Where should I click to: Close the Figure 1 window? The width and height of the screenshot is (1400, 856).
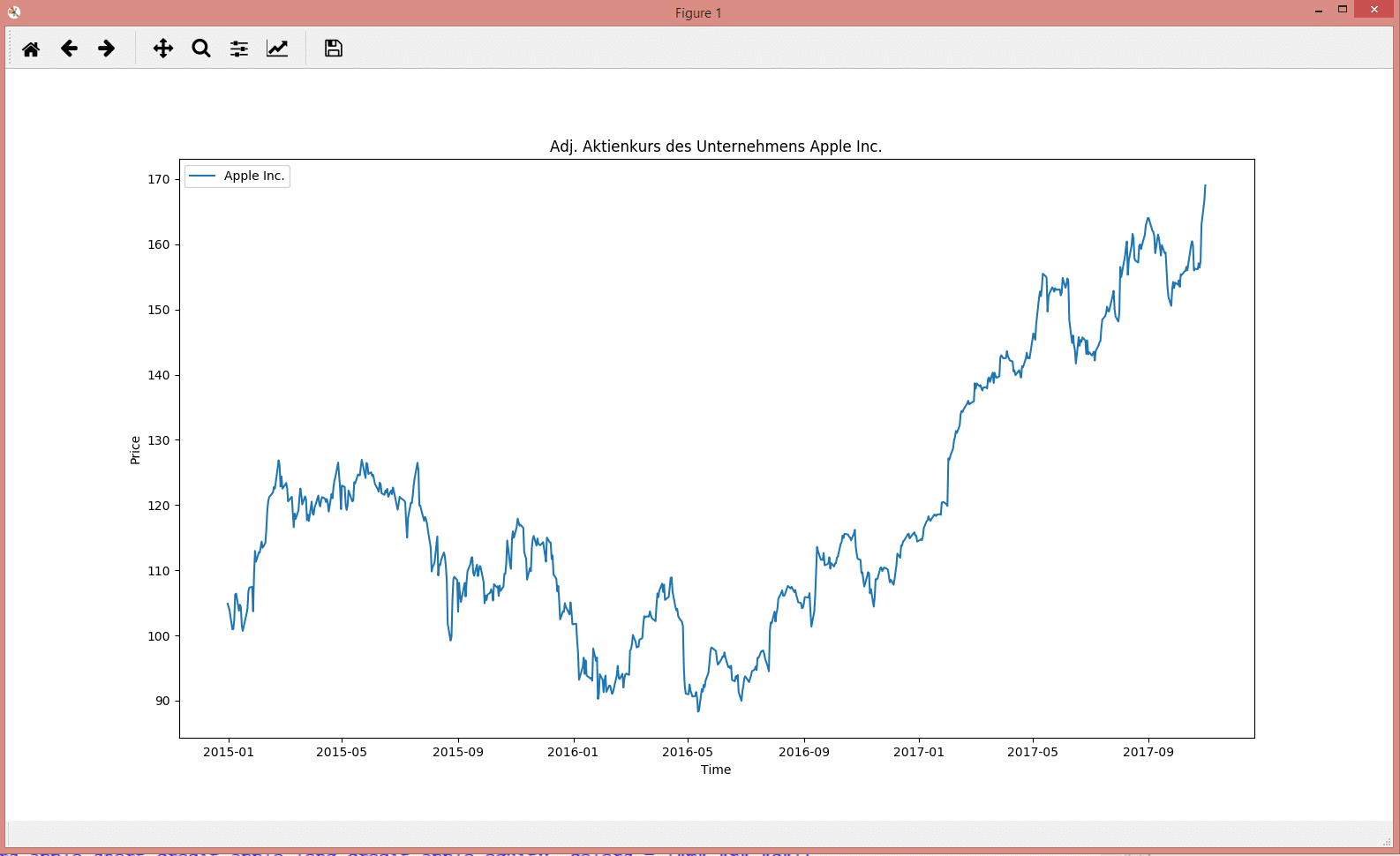coord(1374,10)
